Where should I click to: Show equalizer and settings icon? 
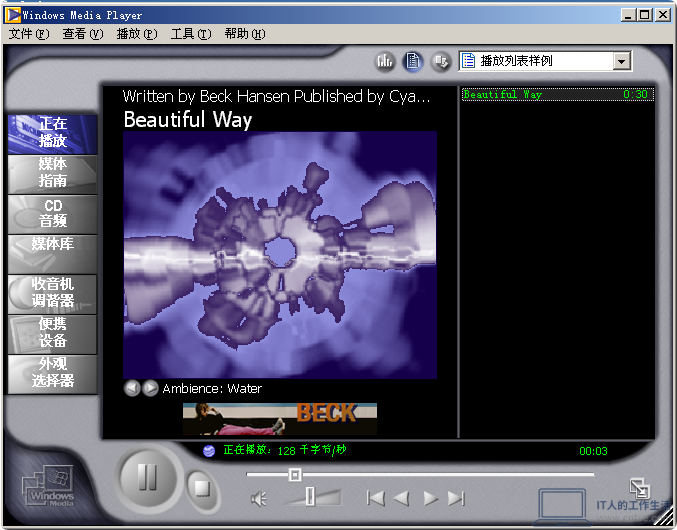[384, 61]
